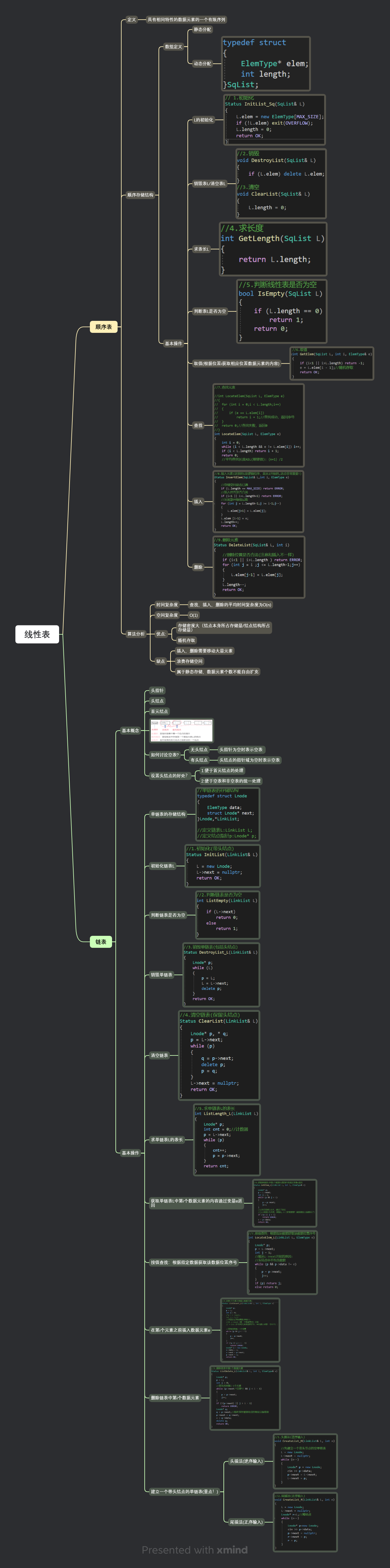This screenshot has height=1568, width=390.
Task: Open the DestroyList and ClearList code image
Action: coord(281,183)
